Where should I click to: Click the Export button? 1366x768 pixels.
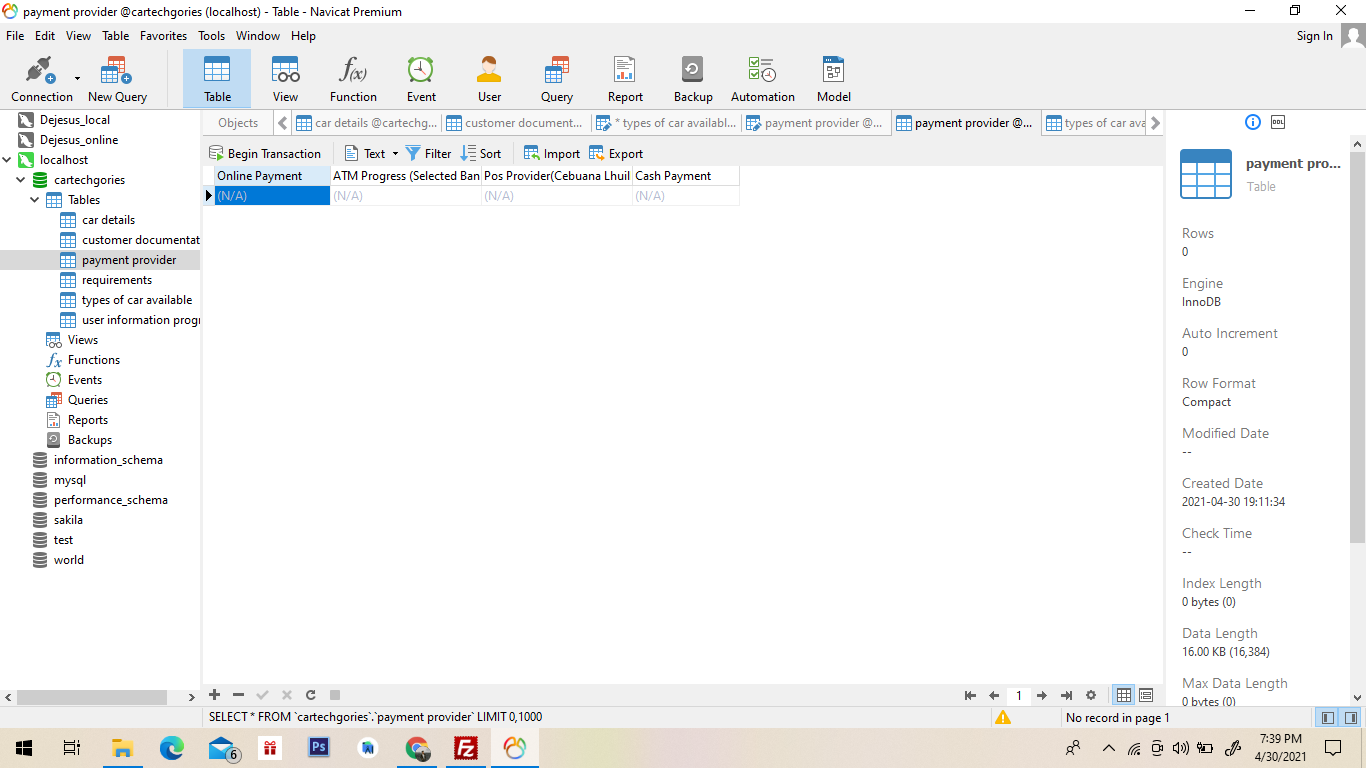tap(616, 154)
